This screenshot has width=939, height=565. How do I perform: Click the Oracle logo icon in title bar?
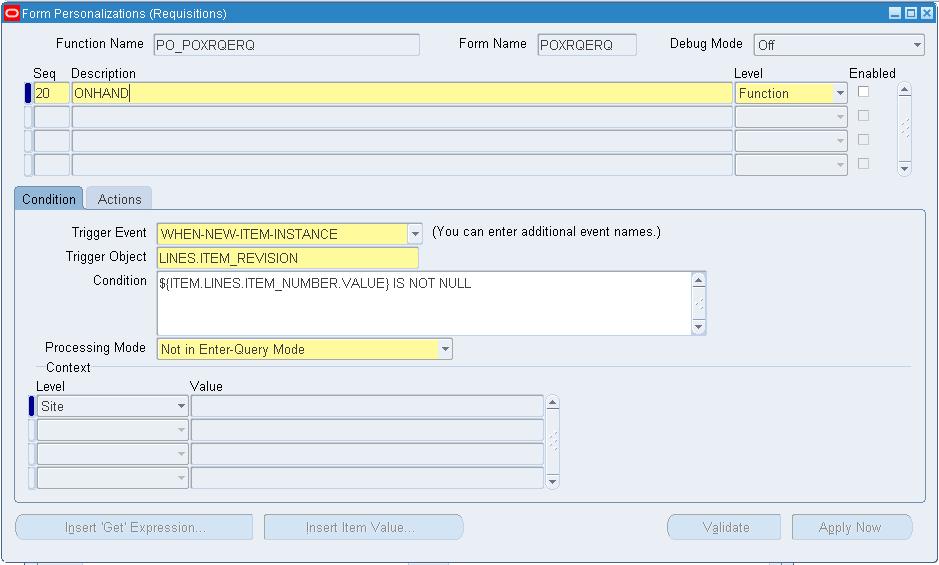11,13
